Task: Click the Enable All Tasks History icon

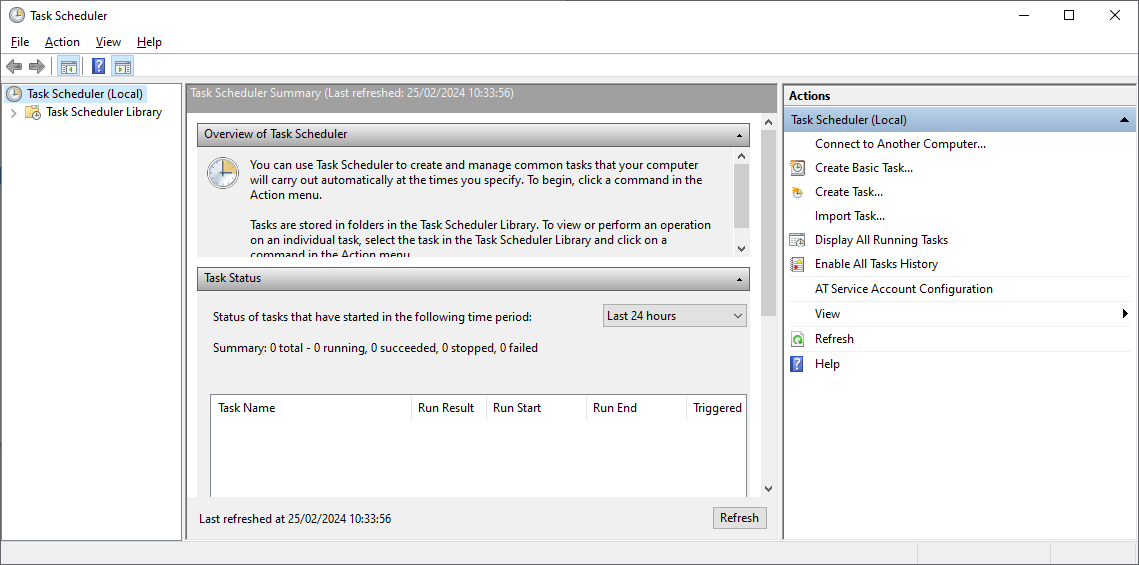Action: point(797,264)
